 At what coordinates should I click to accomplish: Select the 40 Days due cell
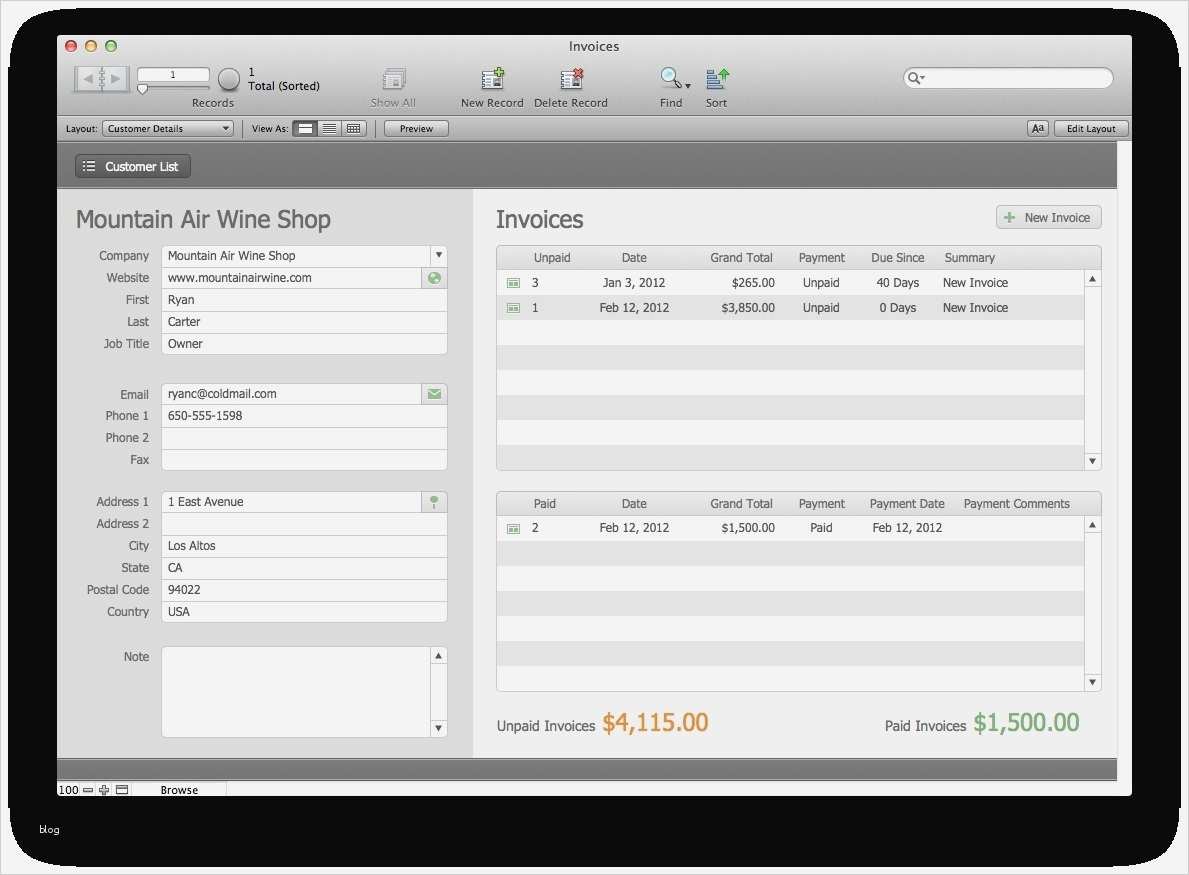[x=897, y=283]
